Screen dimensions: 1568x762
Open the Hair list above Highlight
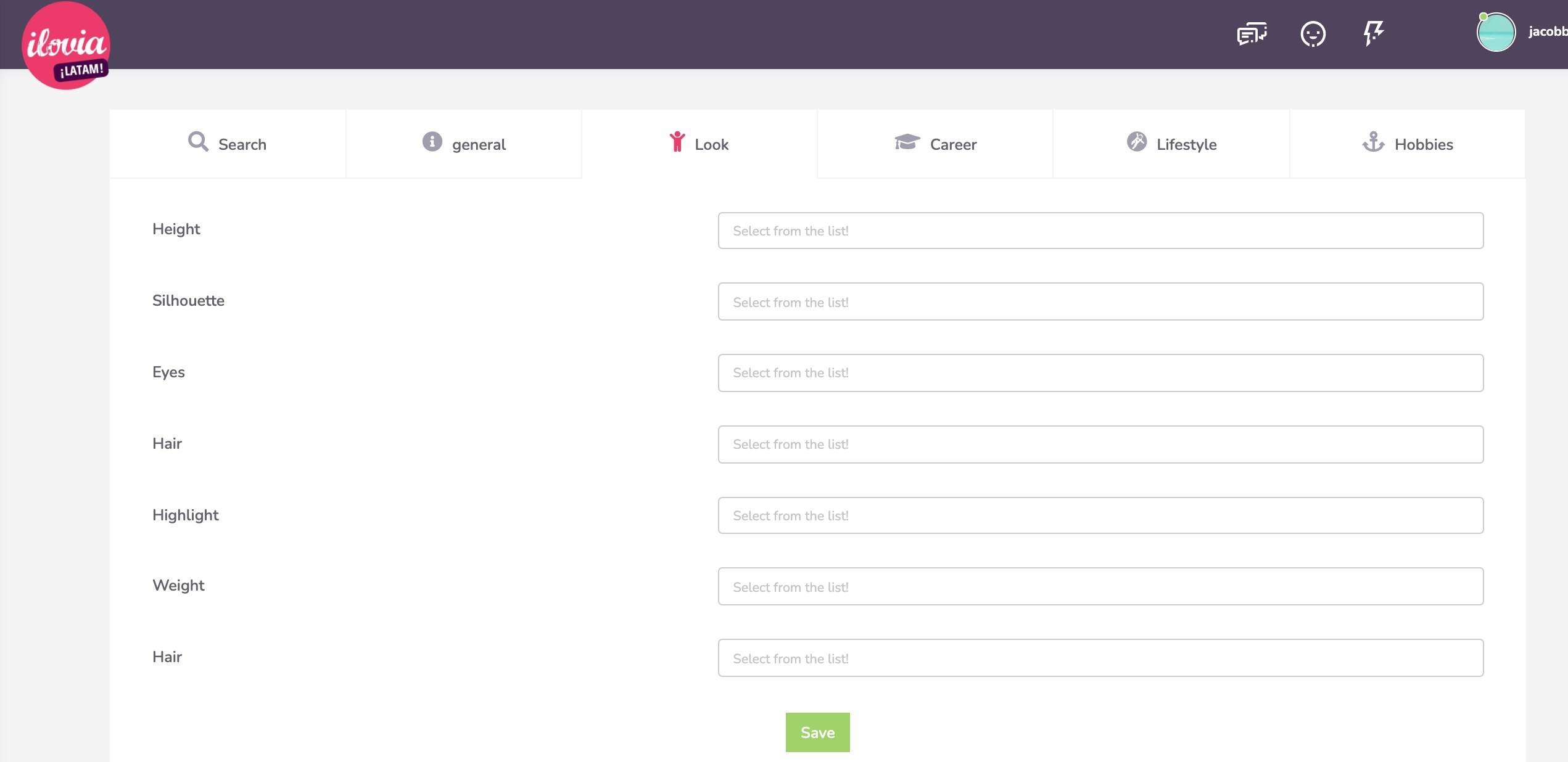tap(1100, 444)
